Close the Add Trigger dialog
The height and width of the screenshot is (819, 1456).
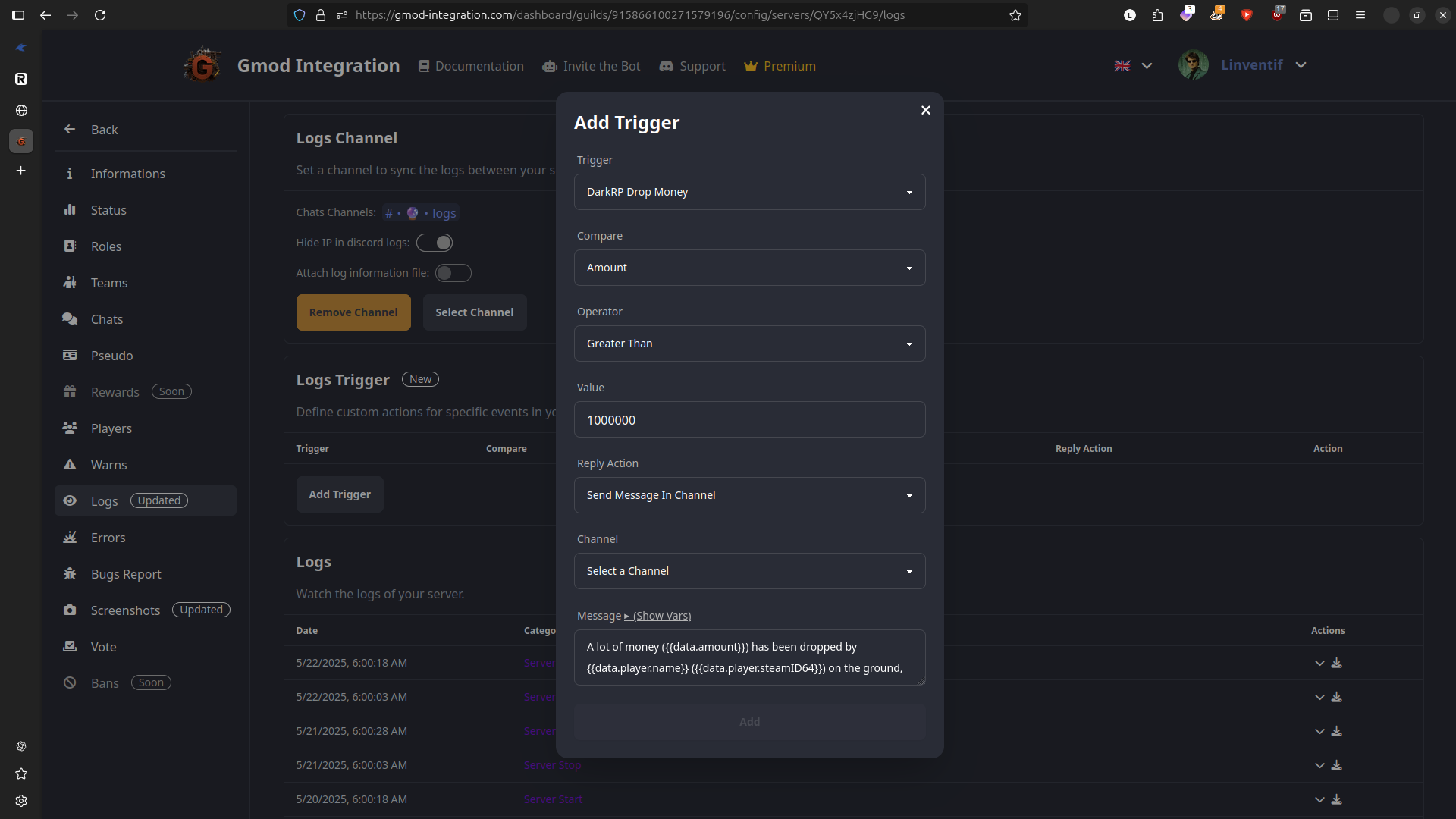925,111
